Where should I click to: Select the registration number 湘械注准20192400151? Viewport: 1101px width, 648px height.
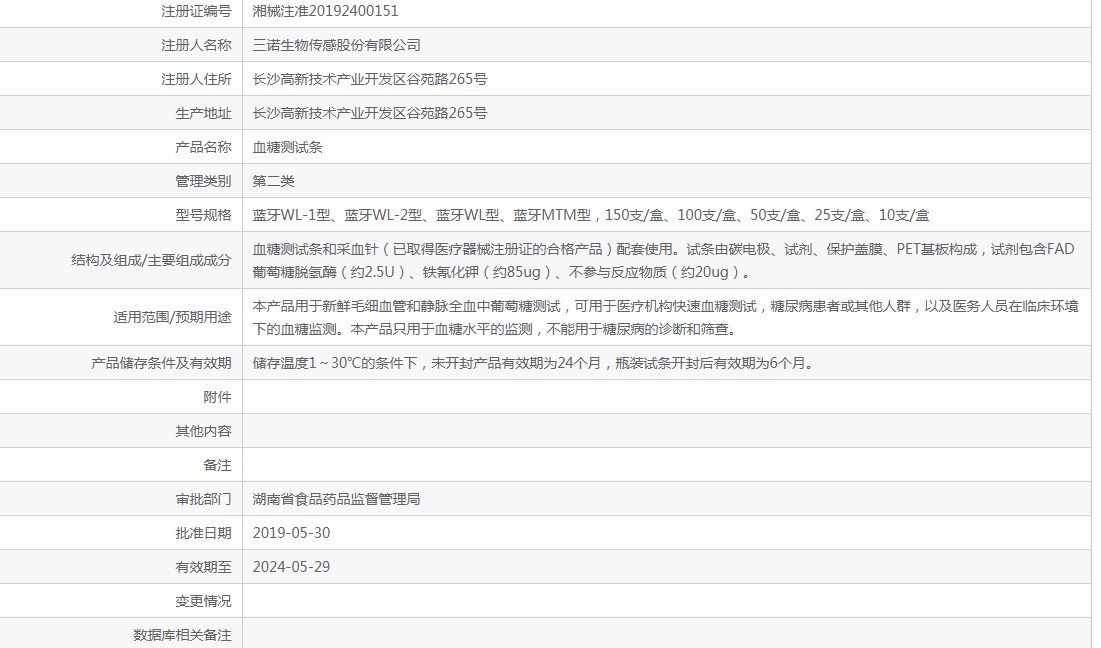[x=325, y=11]
